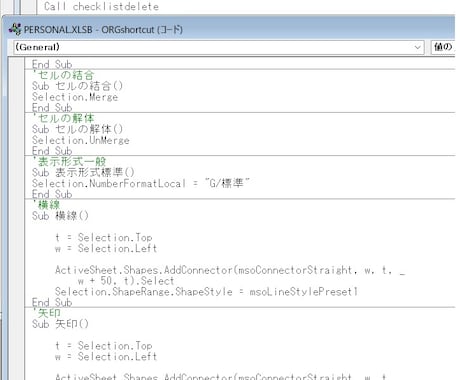Click the line Selection.UnMerge
This screenshot has height=380, width=460.
(x=81, y=140)
